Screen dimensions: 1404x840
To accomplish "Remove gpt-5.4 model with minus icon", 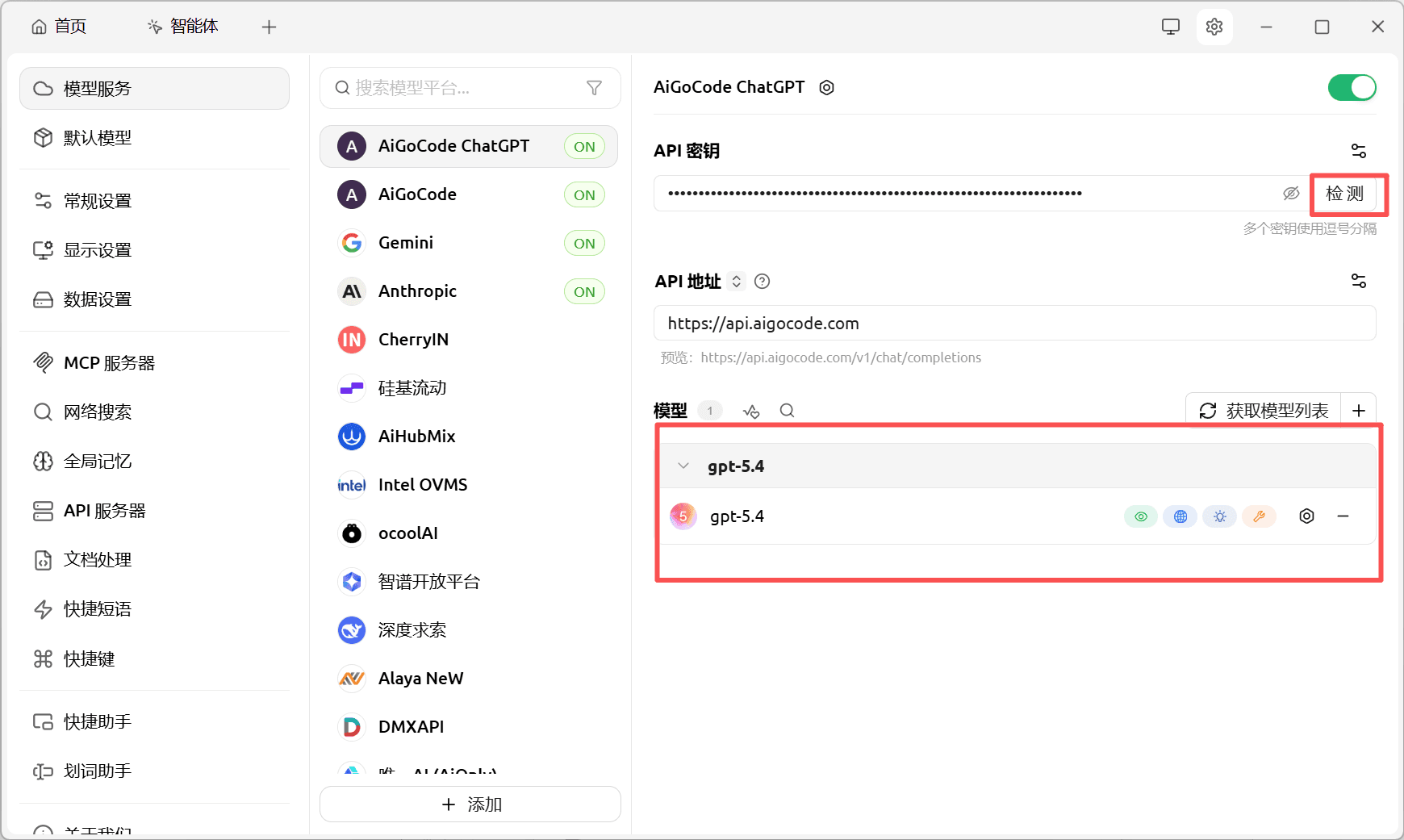I will (x=1343, y=516).
